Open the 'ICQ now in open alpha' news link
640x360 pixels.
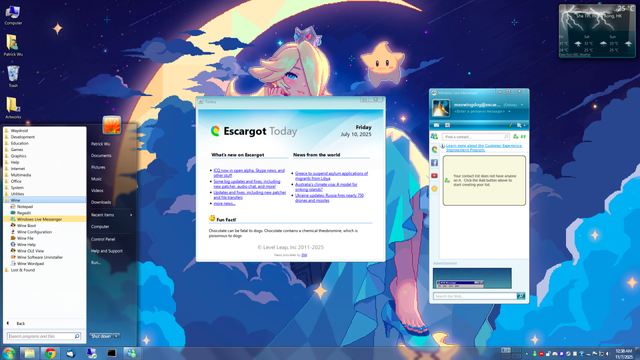(x=249, y=173)
